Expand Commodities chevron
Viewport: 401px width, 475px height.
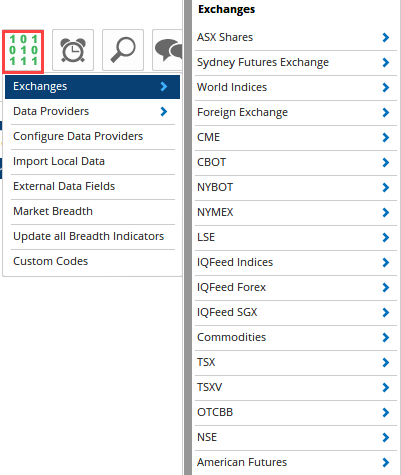[x=386, y=337]
